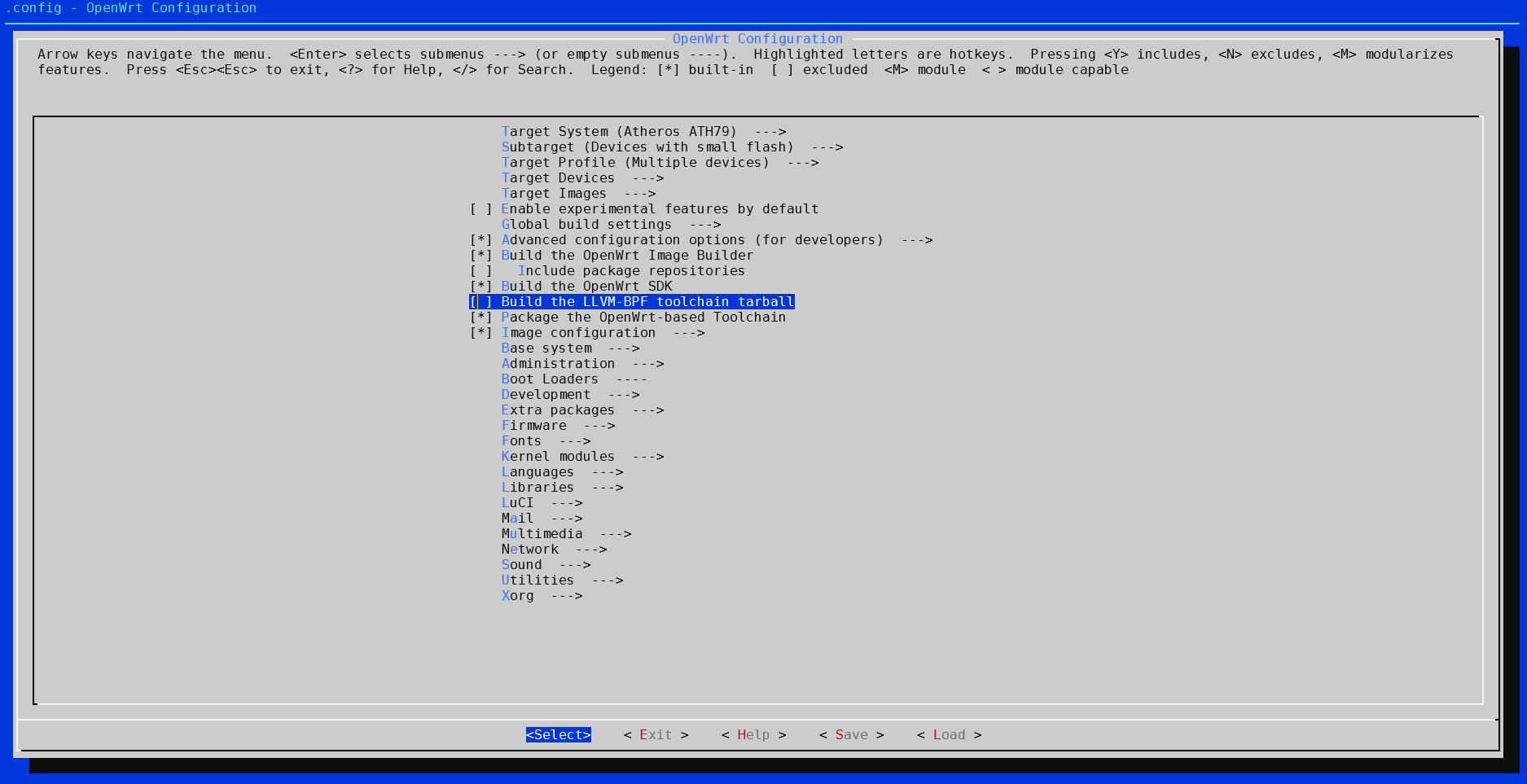
Task: Click the Select button
Action: 559,735
